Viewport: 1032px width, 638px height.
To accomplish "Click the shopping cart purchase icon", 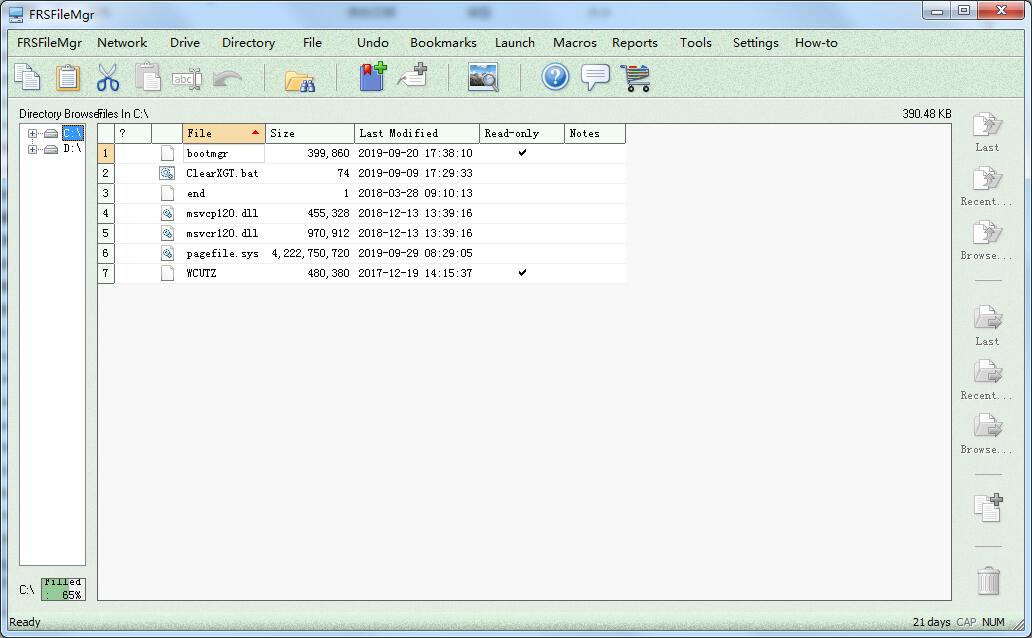I will (636, 78).
